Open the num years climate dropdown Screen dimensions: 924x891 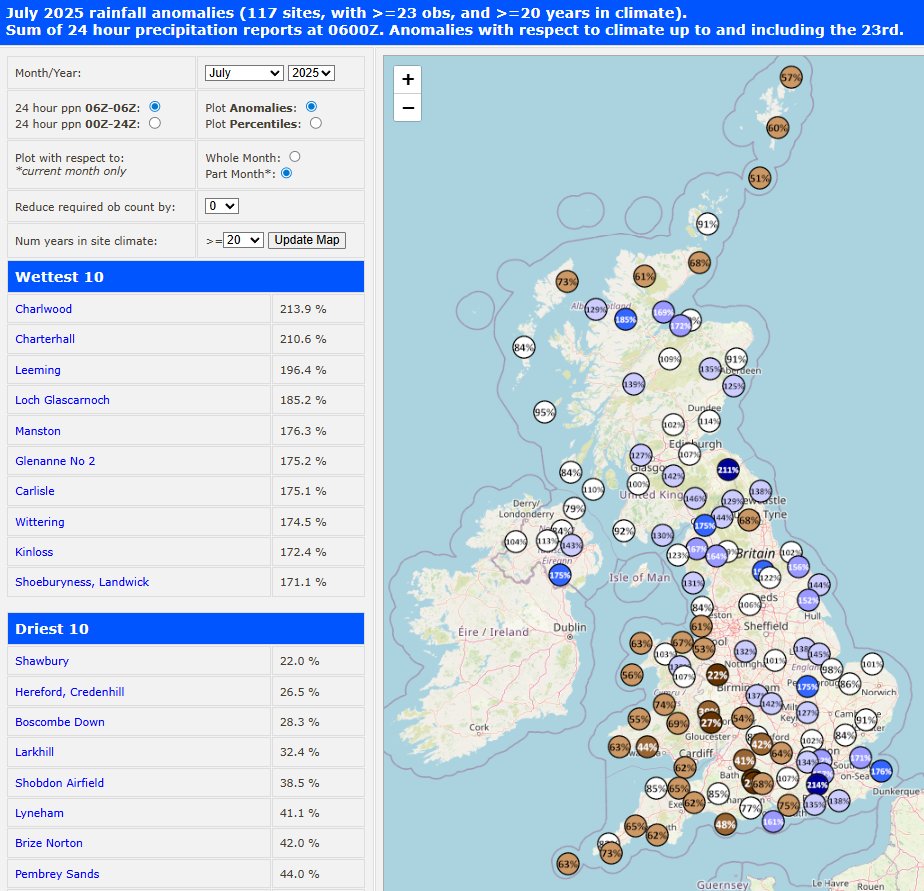click(243, 240)
